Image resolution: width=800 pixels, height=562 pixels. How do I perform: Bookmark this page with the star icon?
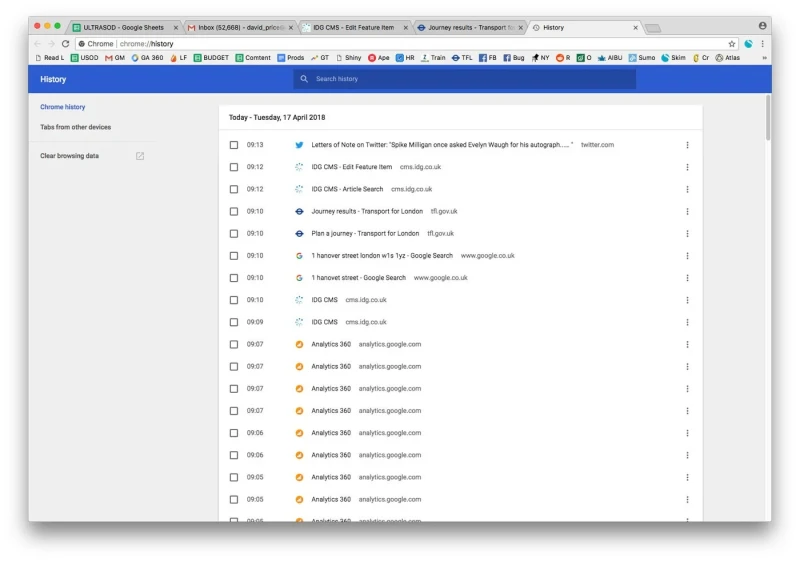732,44
